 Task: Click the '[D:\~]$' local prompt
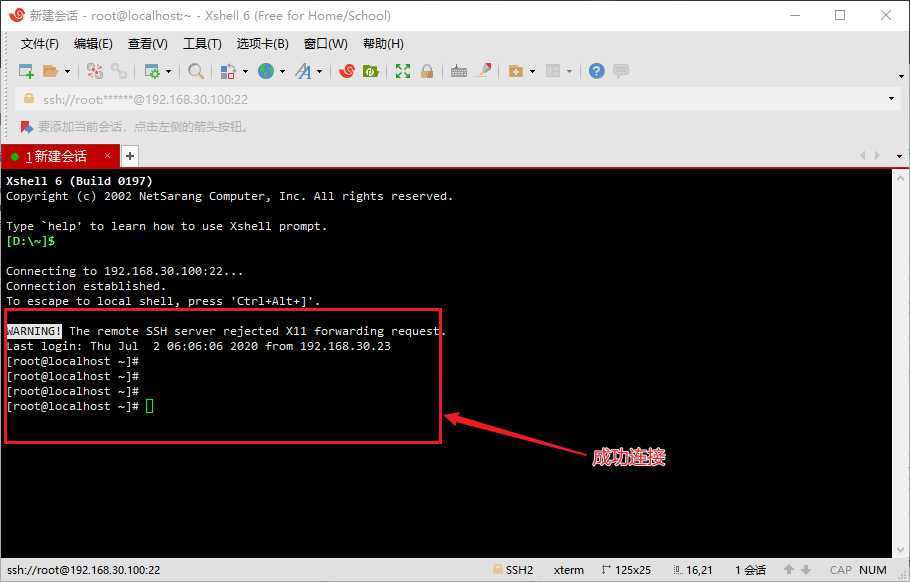[31, 241]
